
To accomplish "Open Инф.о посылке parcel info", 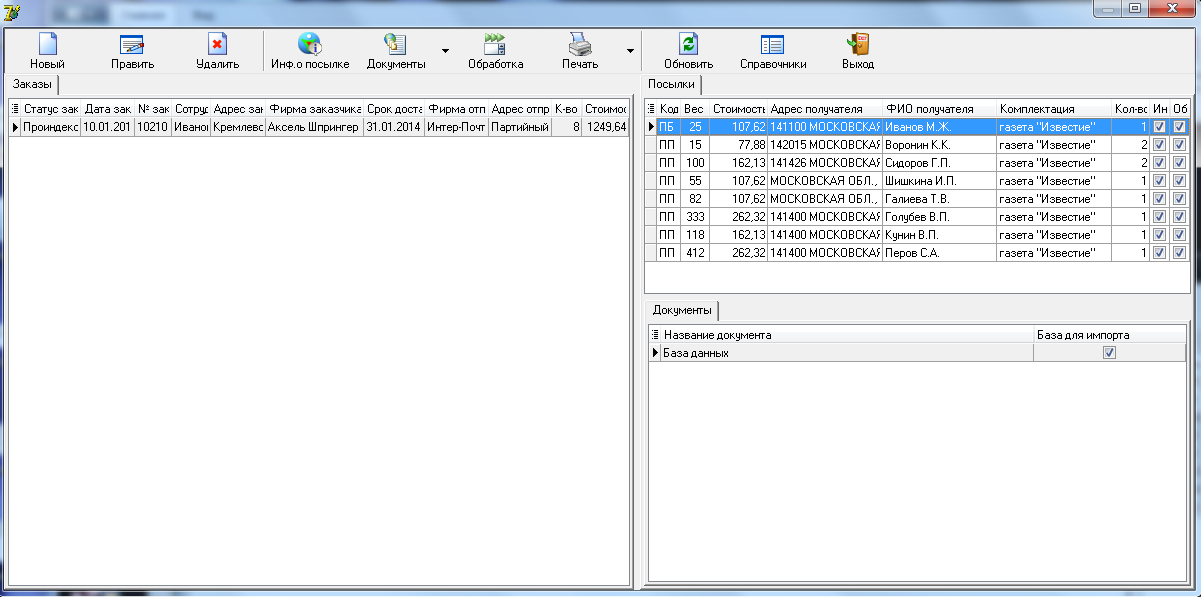I will pyautogui.click(x=310, y=45).
